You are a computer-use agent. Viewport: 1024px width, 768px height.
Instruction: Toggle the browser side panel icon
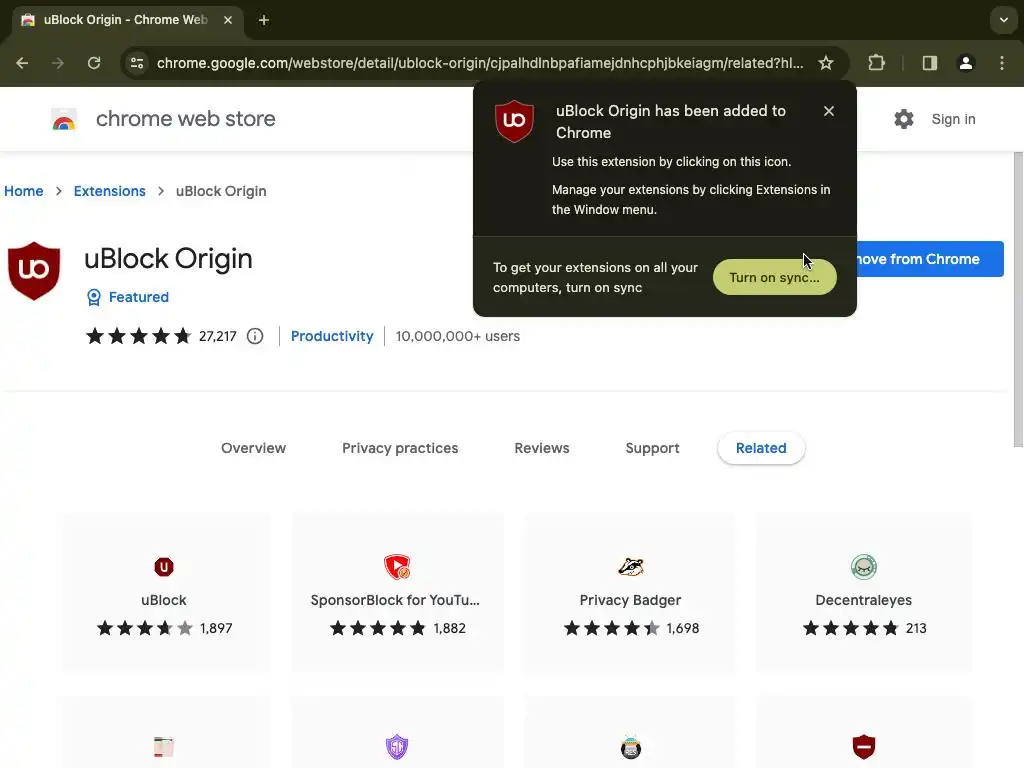coord(929,63)
